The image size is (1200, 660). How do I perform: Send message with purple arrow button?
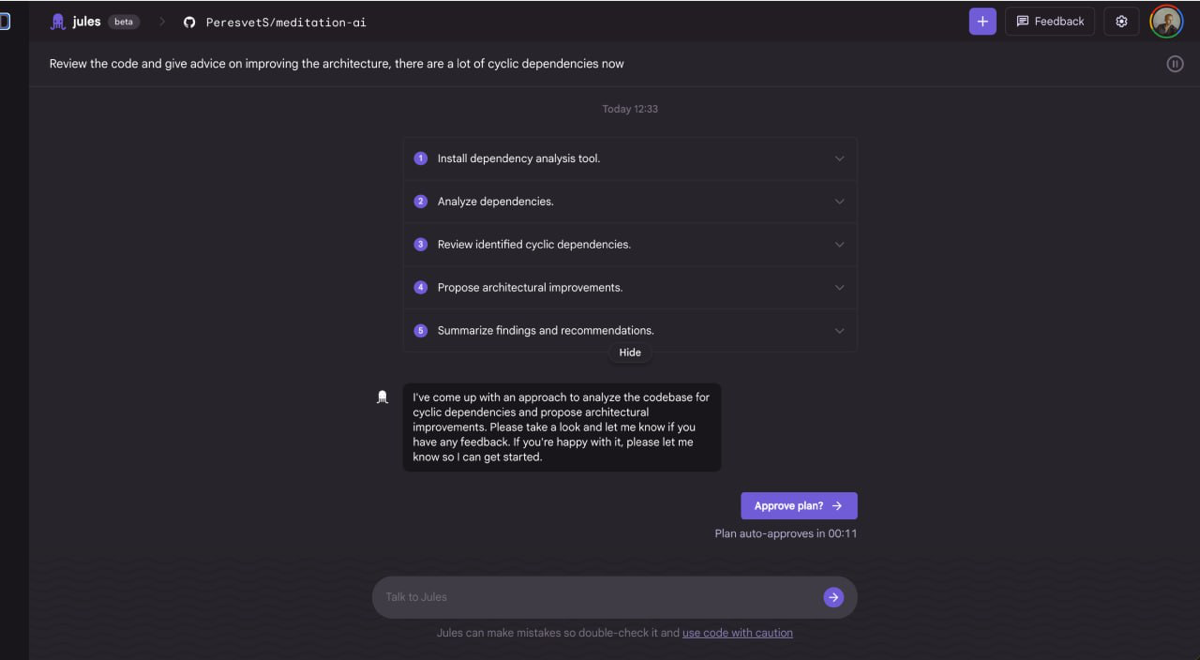point(833,597)
